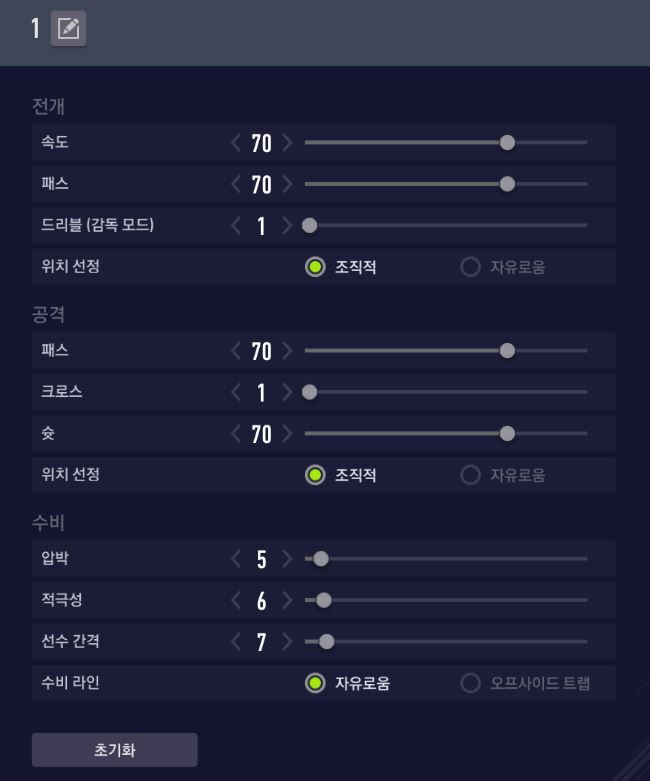This screenshot has height=781, width=650.
Task: Increase 공격 패스 value with right arrow
Action: click(x=288, y=351)
